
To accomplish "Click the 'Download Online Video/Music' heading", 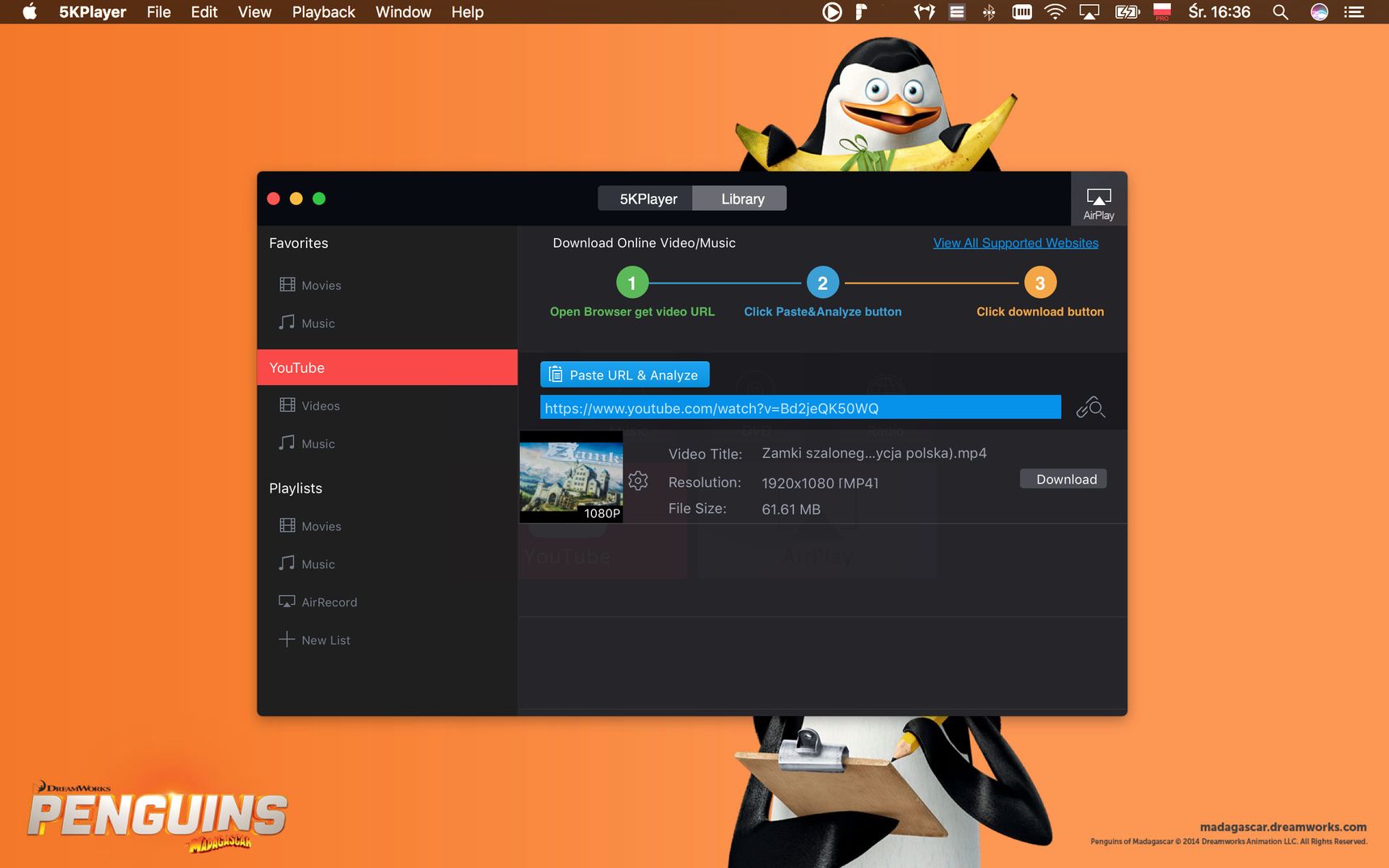I will pos(644,243).
